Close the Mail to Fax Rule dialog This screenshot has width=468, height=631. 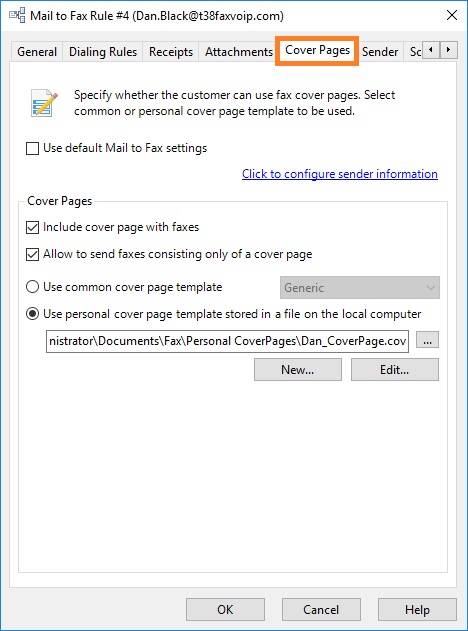tap(452, 15)
